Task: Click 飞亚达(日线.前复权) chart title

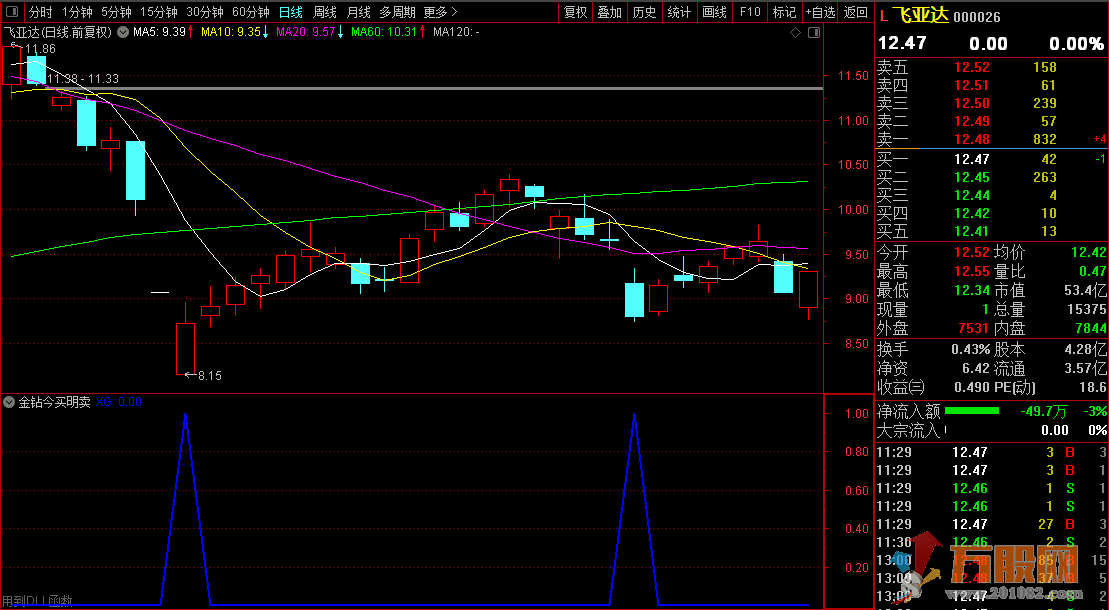Action: click(58, 32)
